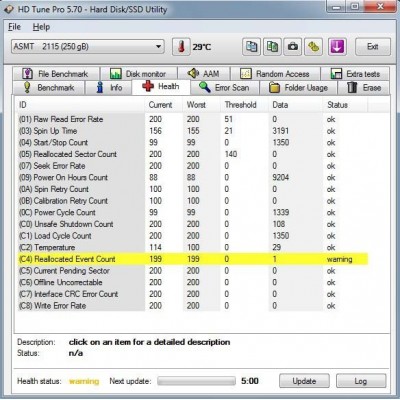Select the Power On Hours Count row
This screenshot has height=400, width=400.
(x=193, y=177)
